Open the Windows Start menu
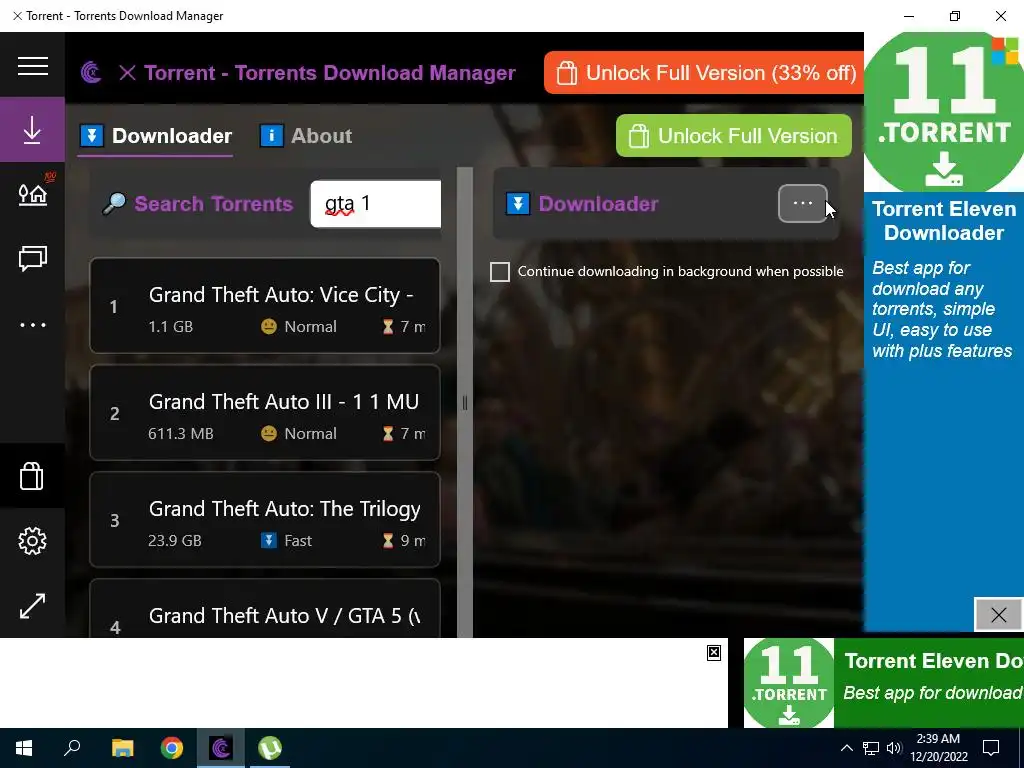This screenshot has width=1024, height=768. click(x=24, y=748)
